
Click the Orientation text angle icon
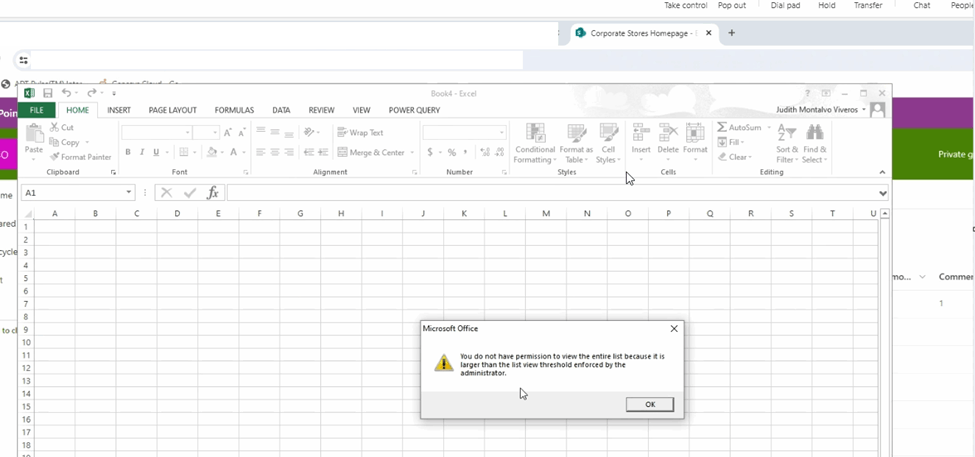[x=307, y=132]
